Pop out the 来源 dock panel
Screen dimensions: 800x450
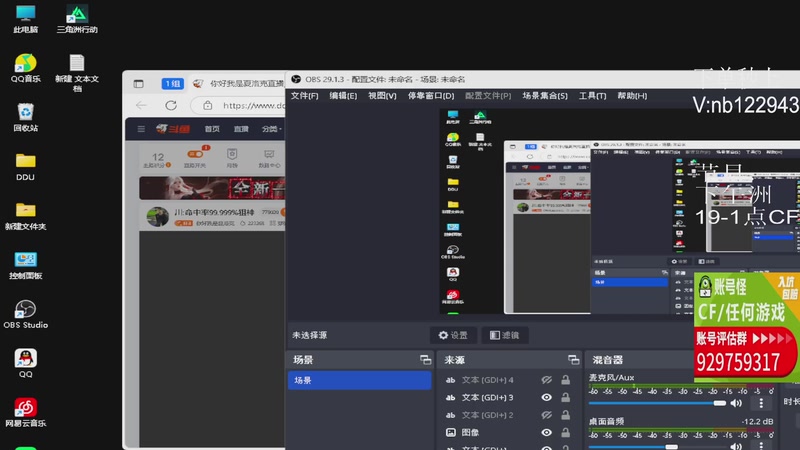[573, 360]
